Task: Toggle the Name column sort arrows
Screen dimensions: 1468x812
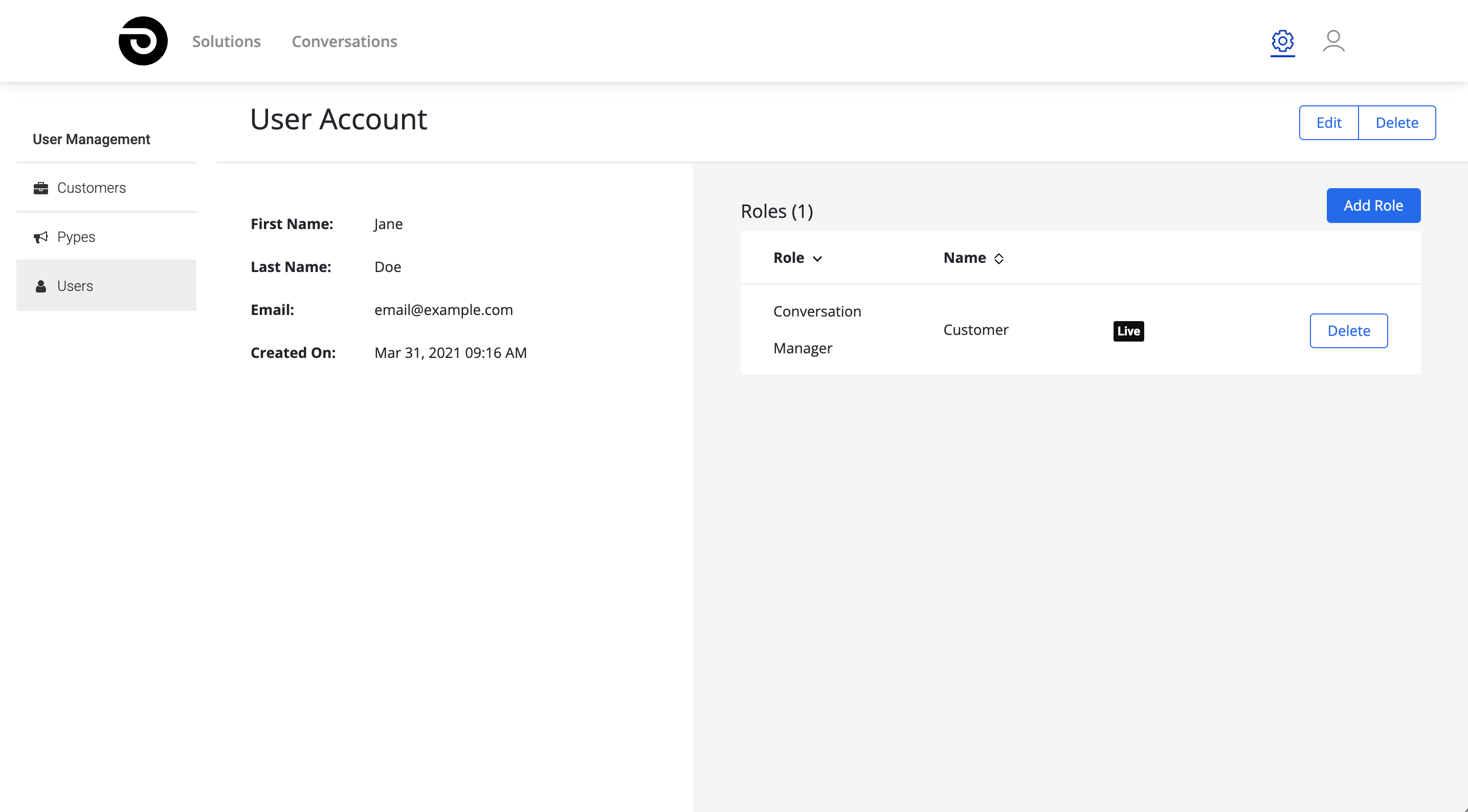Action: [998, 259]
